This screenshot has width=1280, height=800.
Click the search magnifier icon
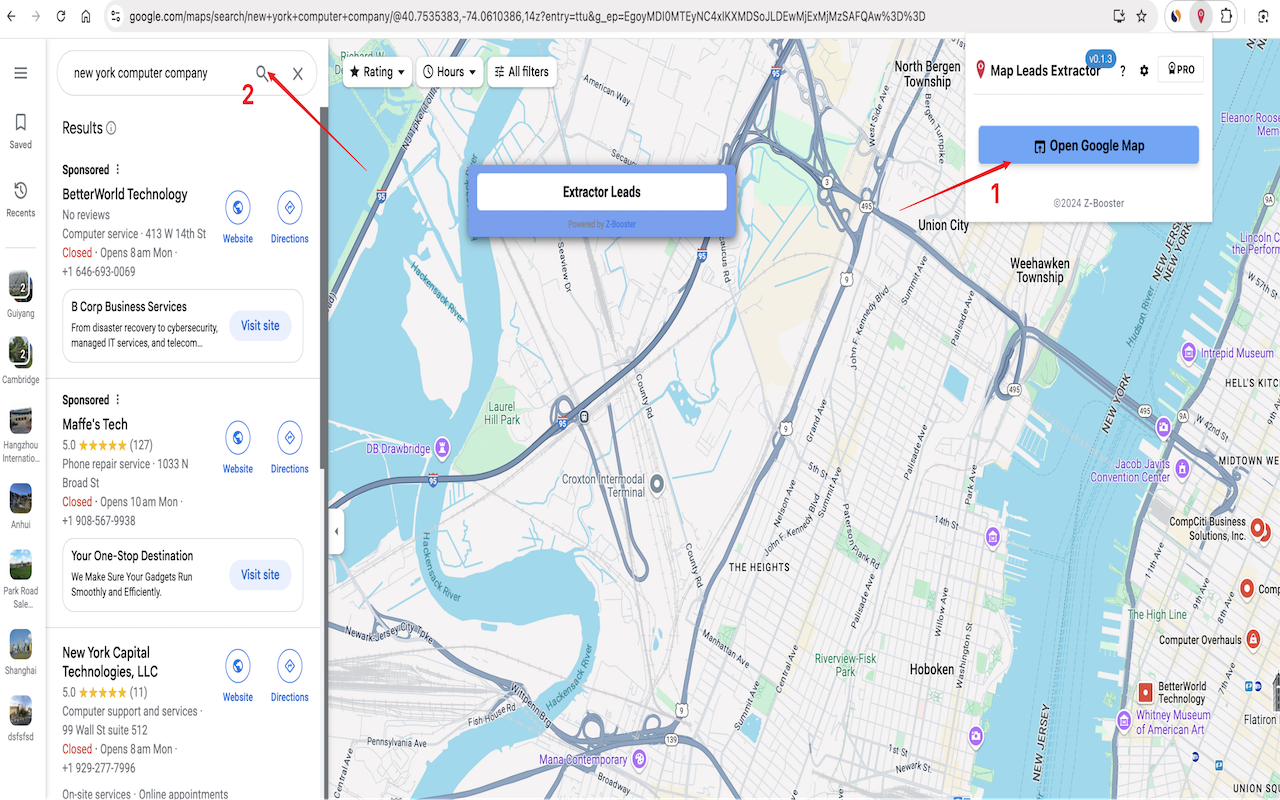[262, 73]
